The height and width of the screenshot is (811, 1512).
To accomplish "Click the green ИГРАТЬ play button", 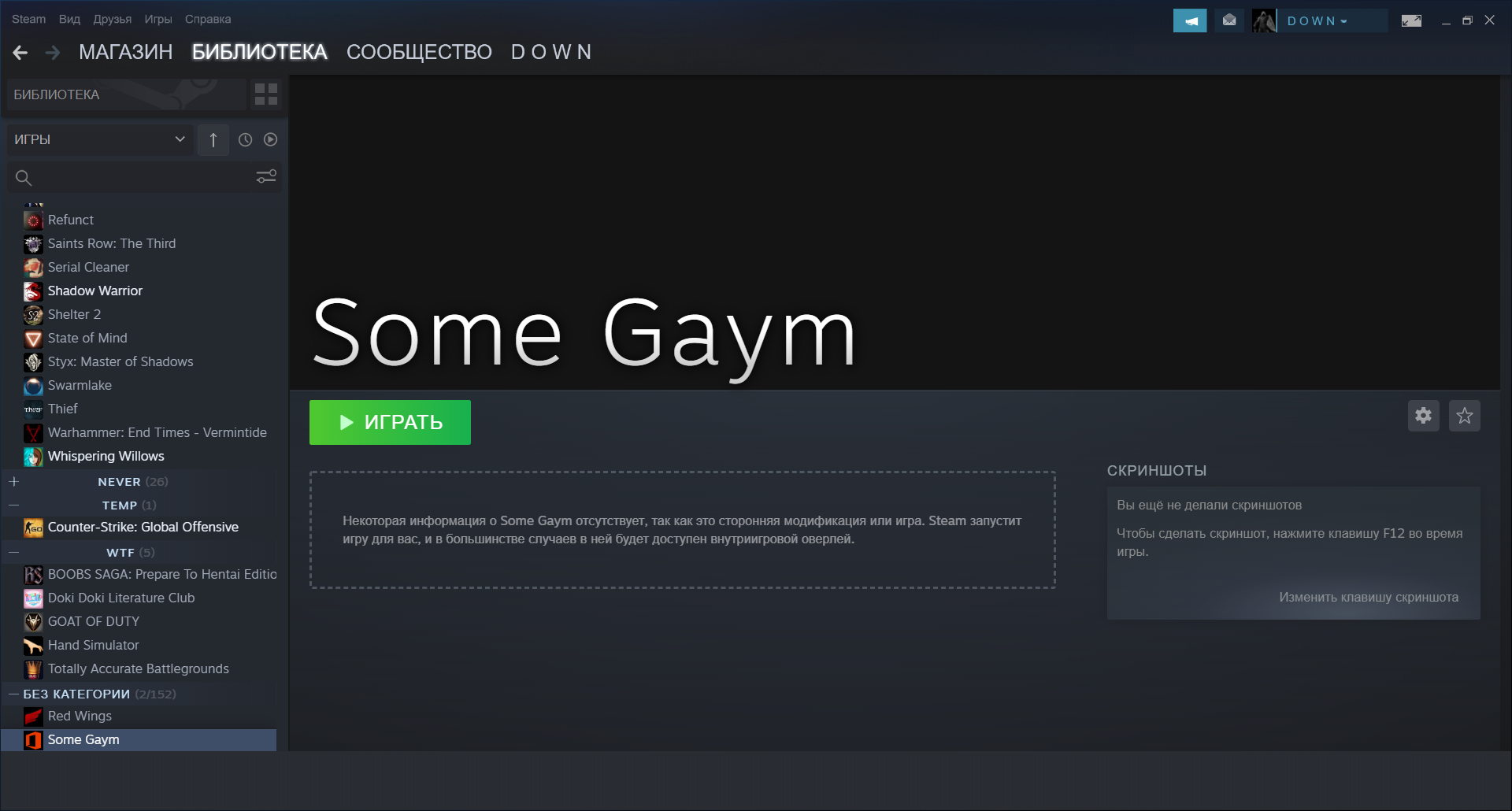I will coord(390,422).
